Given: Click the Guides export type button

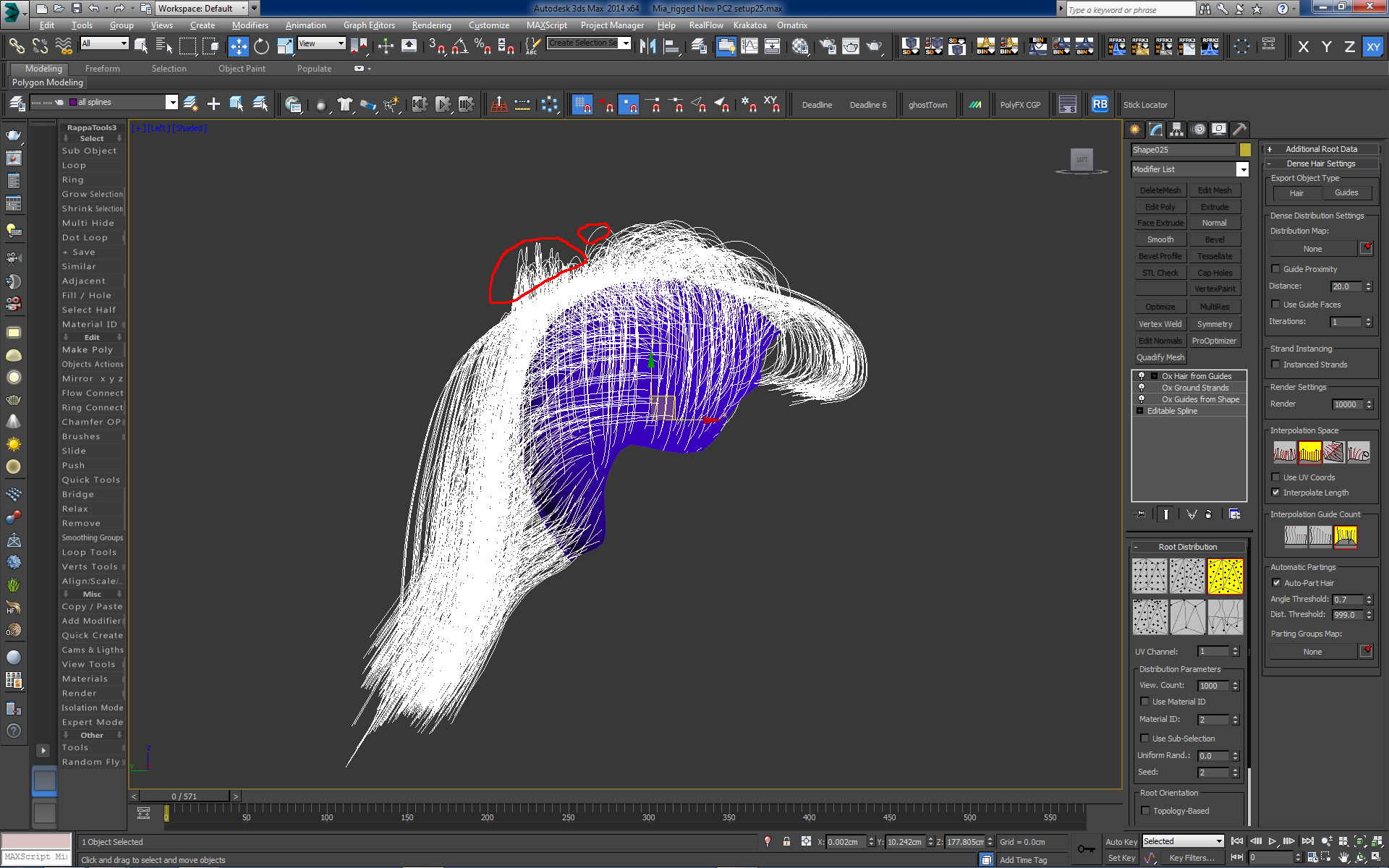Looking at the screenshot, I should (x=1346, y=193).
